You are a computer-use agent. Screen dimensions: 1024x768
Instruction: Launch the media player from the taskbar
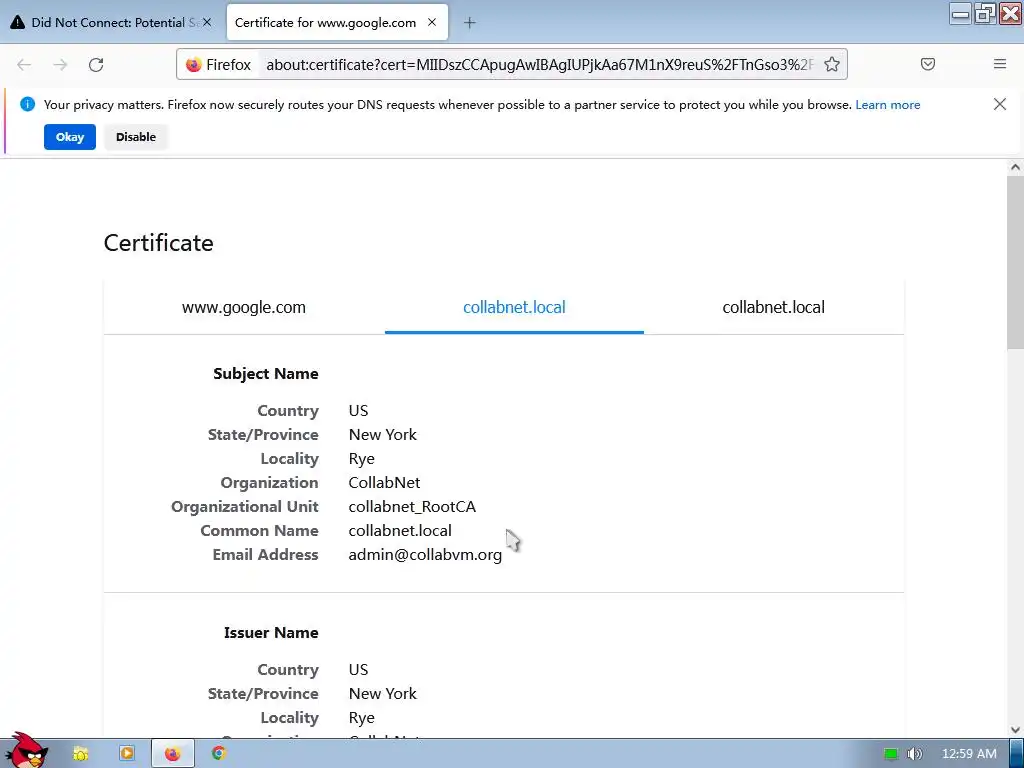(127, 754)
